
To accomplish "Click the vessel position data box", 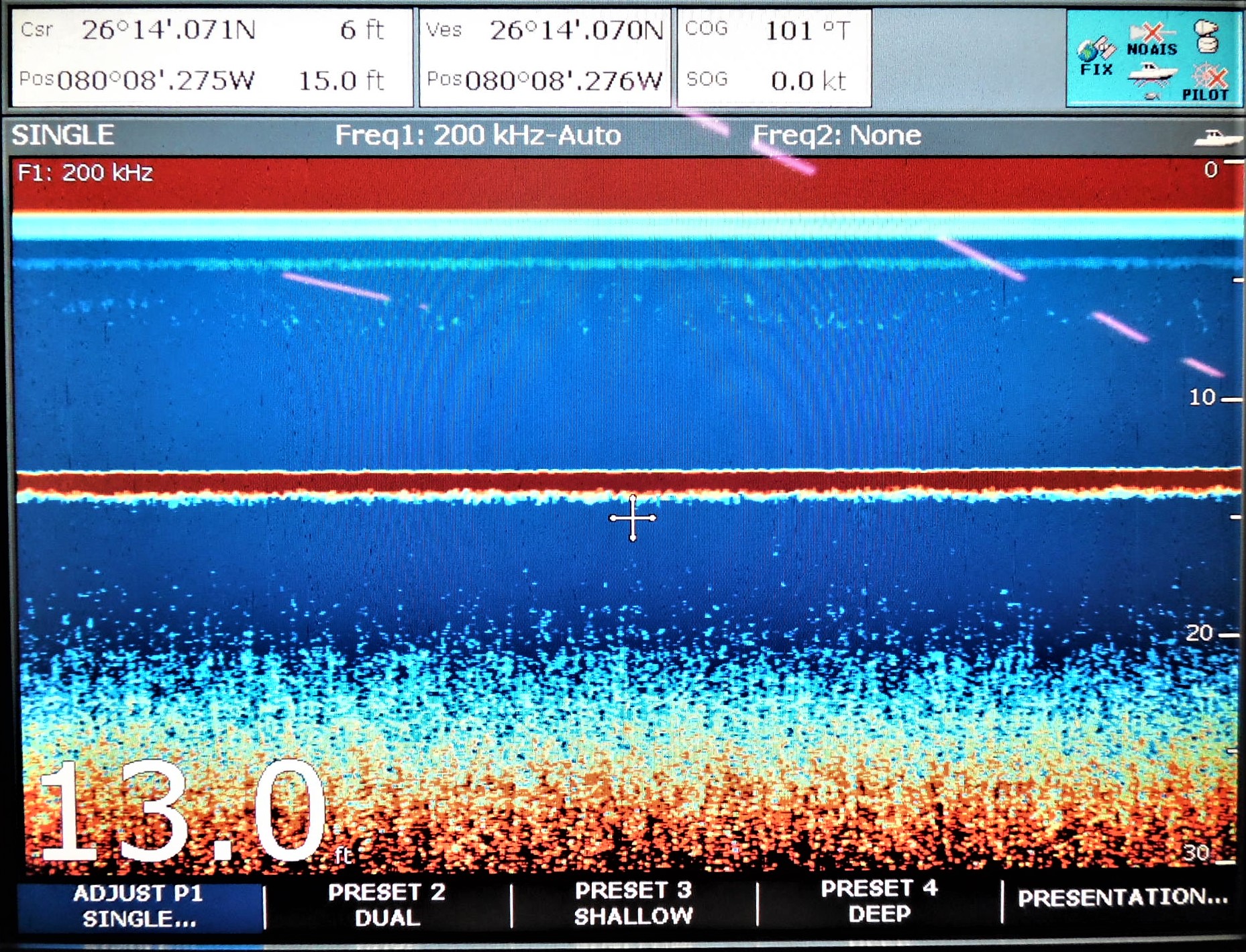I will [x=545, y=57].
